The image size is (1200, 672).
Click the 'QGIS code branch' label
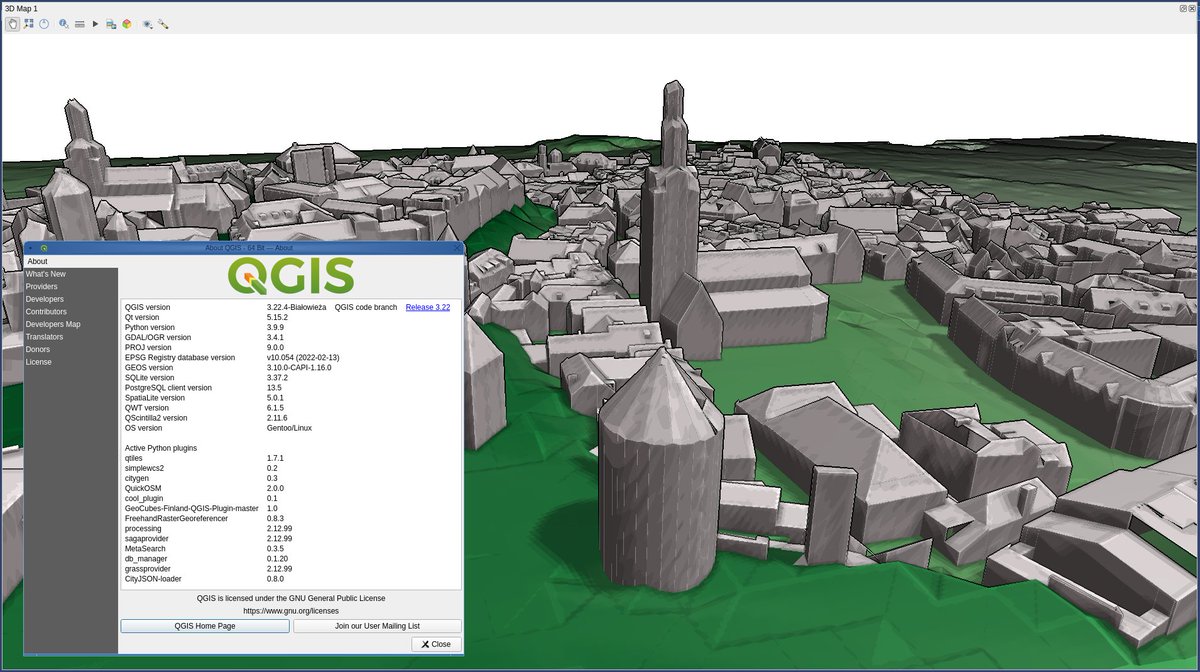click(366, 307)
